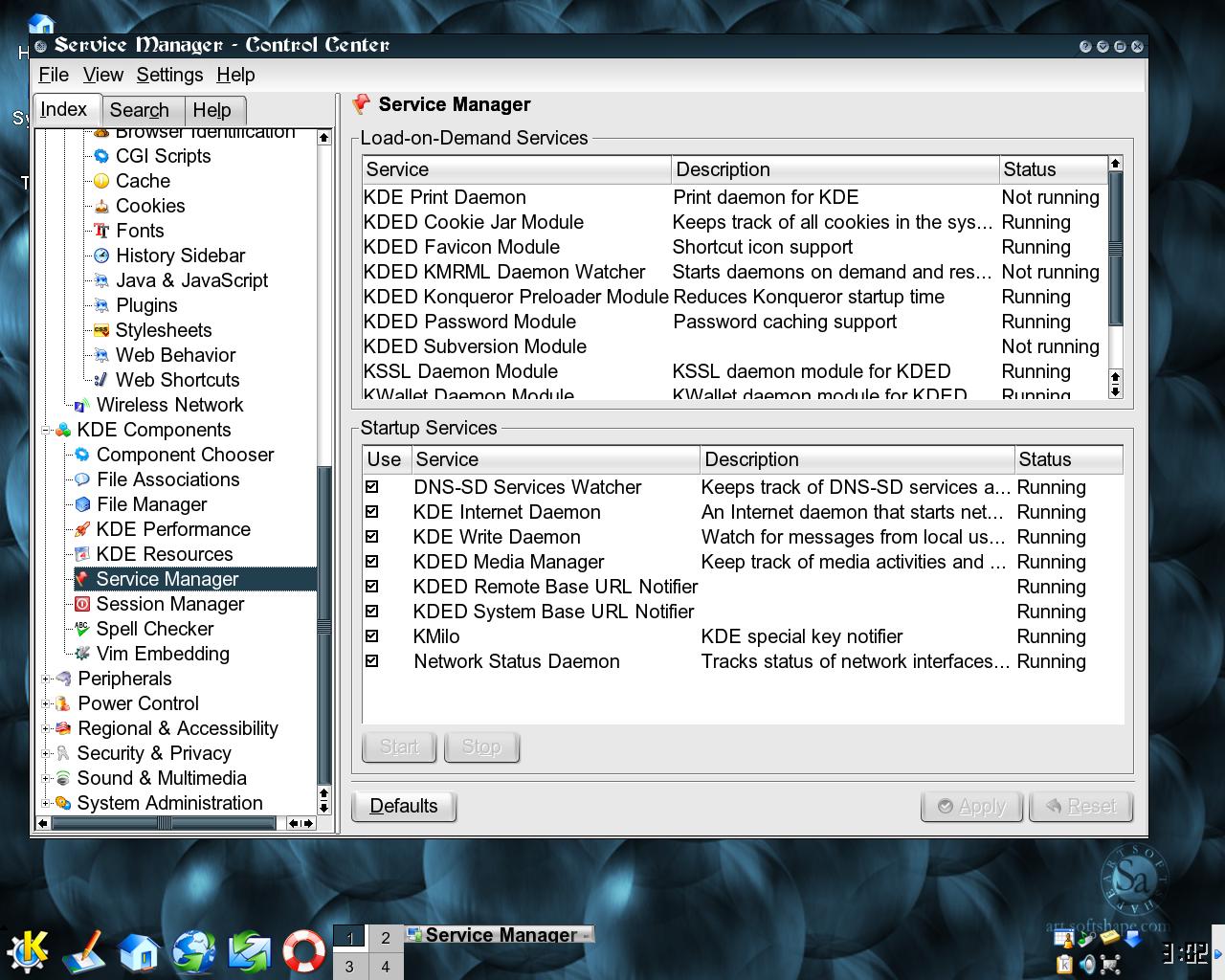The image size is (1225, 980).
Task: Uncheck KDE Write Daemon startup service
Action: click(372, 537)
